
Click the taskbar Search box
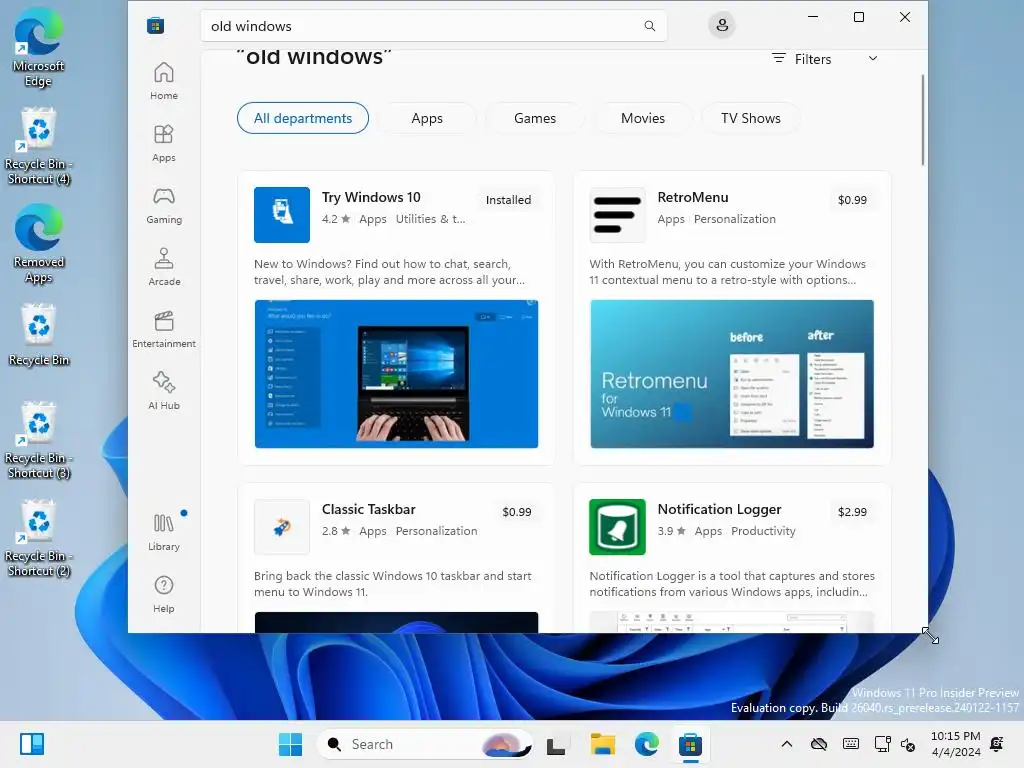(424, 744)
